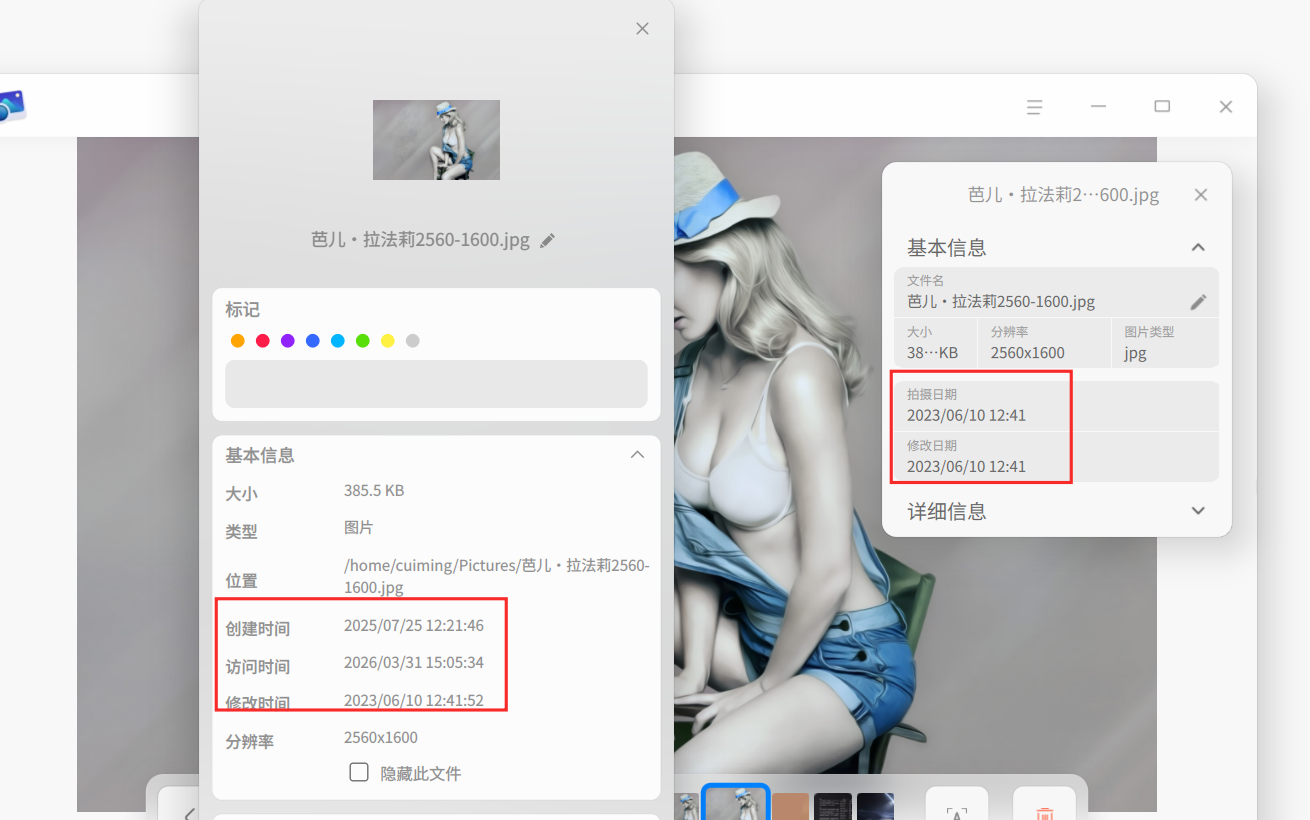Image resolution: width=1310 pixels, height=820 pixels.
Task: Select the red tag color dot
Action: coord(263,341)
